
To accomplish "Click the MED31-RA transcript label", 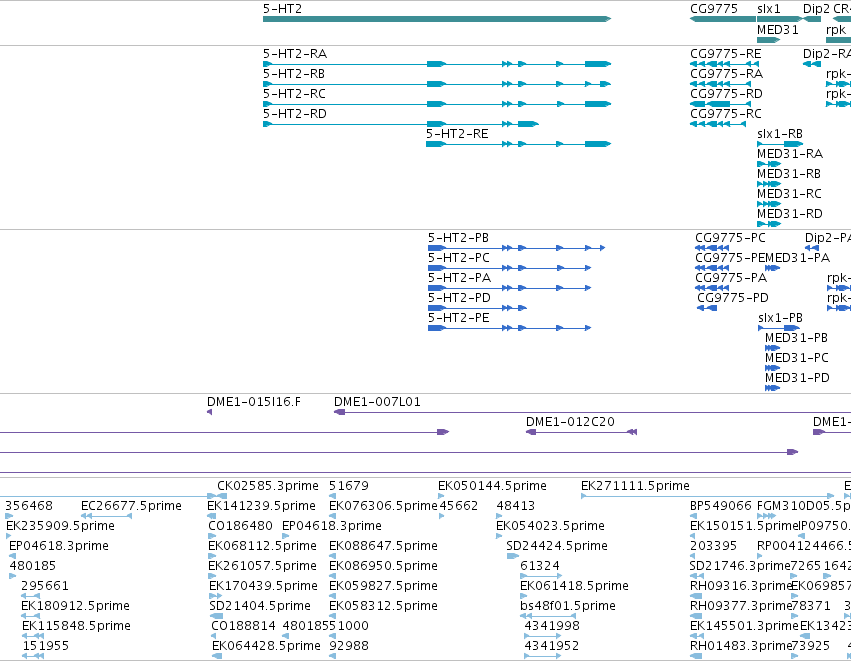I will point(790,154).
